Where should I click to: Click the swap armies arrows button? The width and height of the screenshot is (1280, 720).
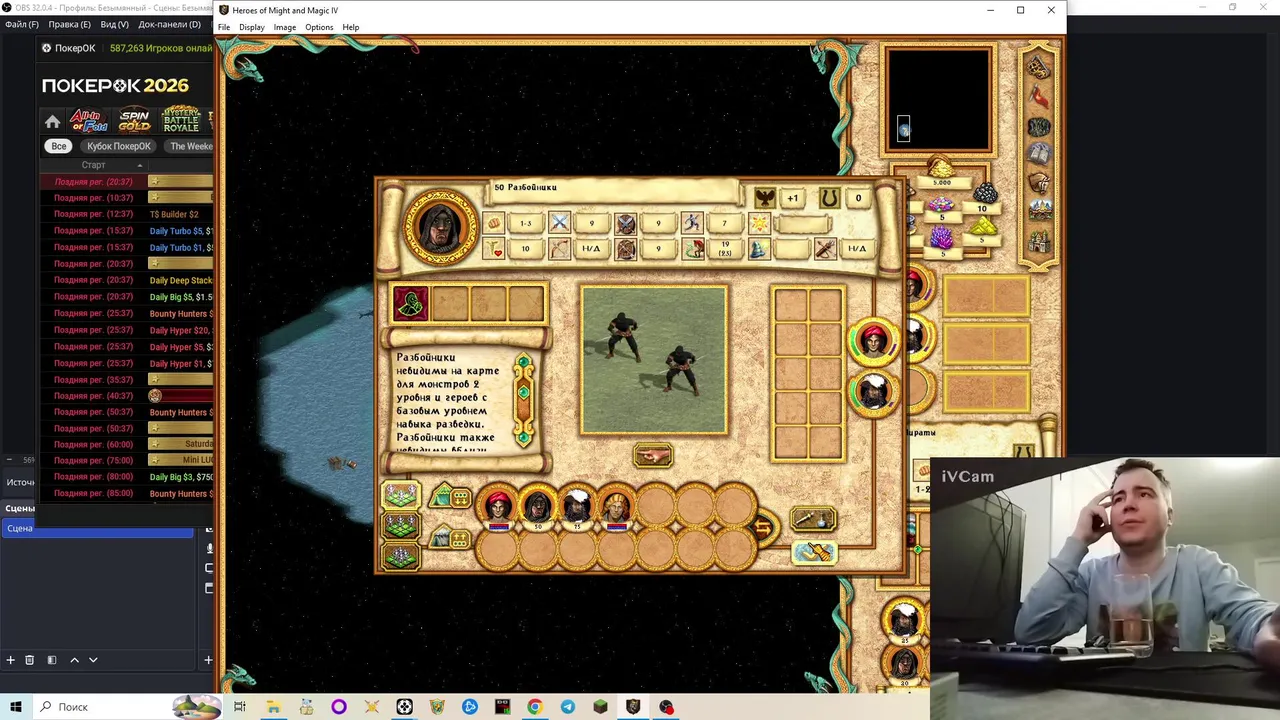point(764,528)
